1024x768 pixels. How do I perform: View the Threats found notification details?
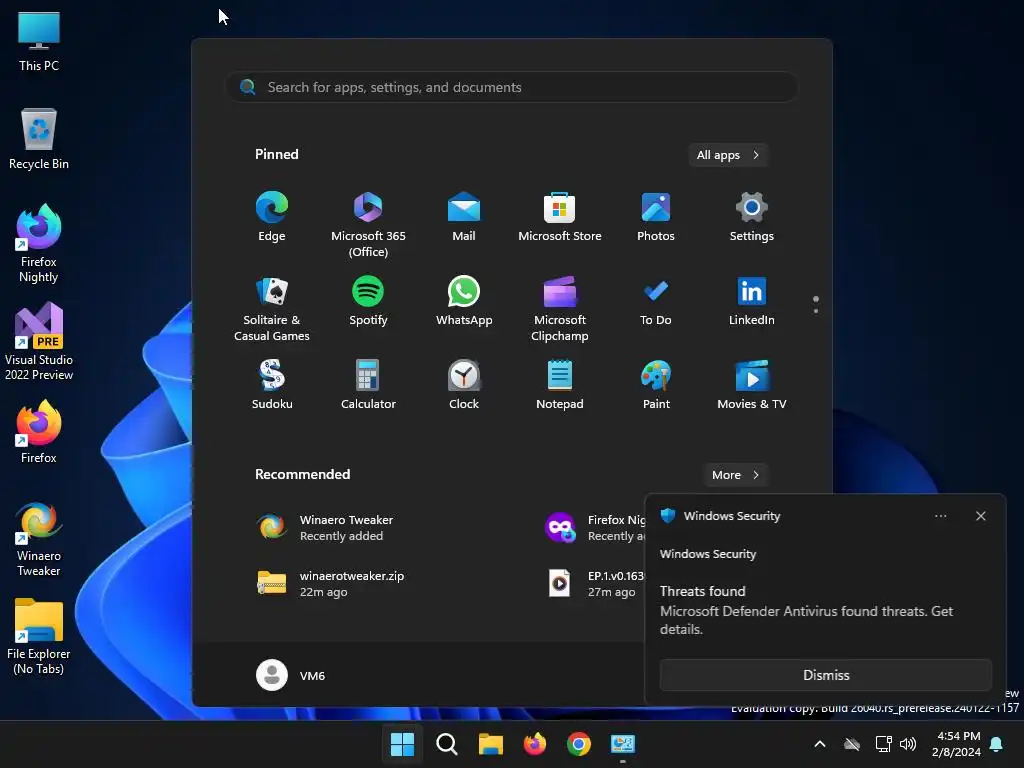point(807,610)
